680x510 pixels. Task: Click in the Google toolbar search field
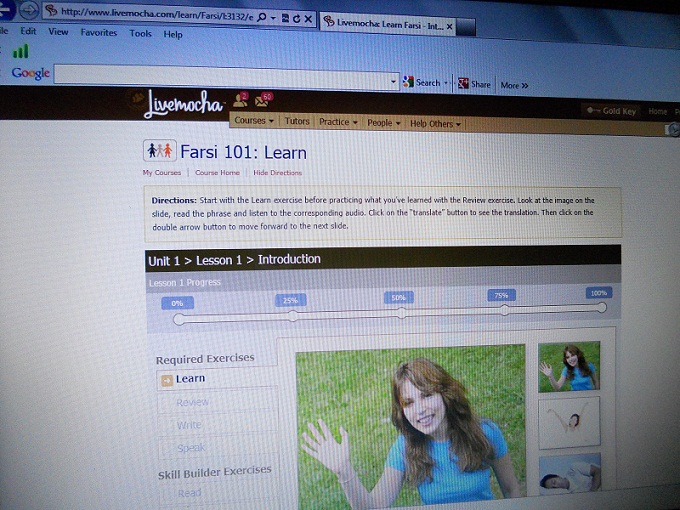(x=225, y=77)
